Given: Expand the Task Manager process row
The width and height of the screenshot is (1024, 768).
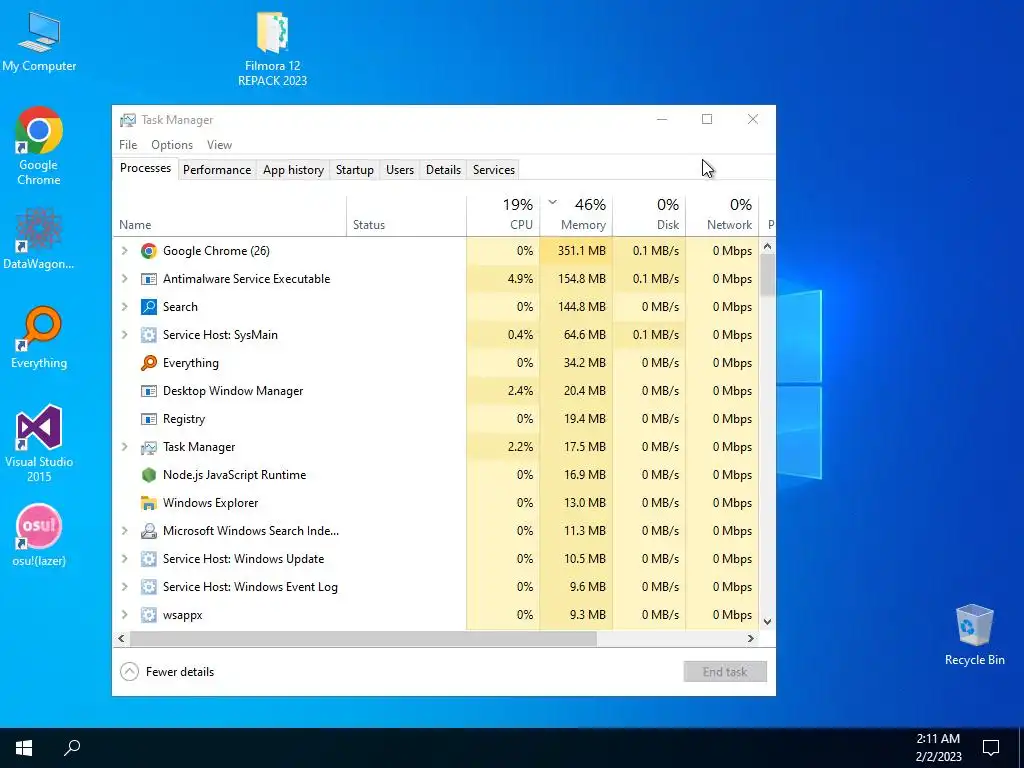Looking at the screenshot, I should 125,447.
